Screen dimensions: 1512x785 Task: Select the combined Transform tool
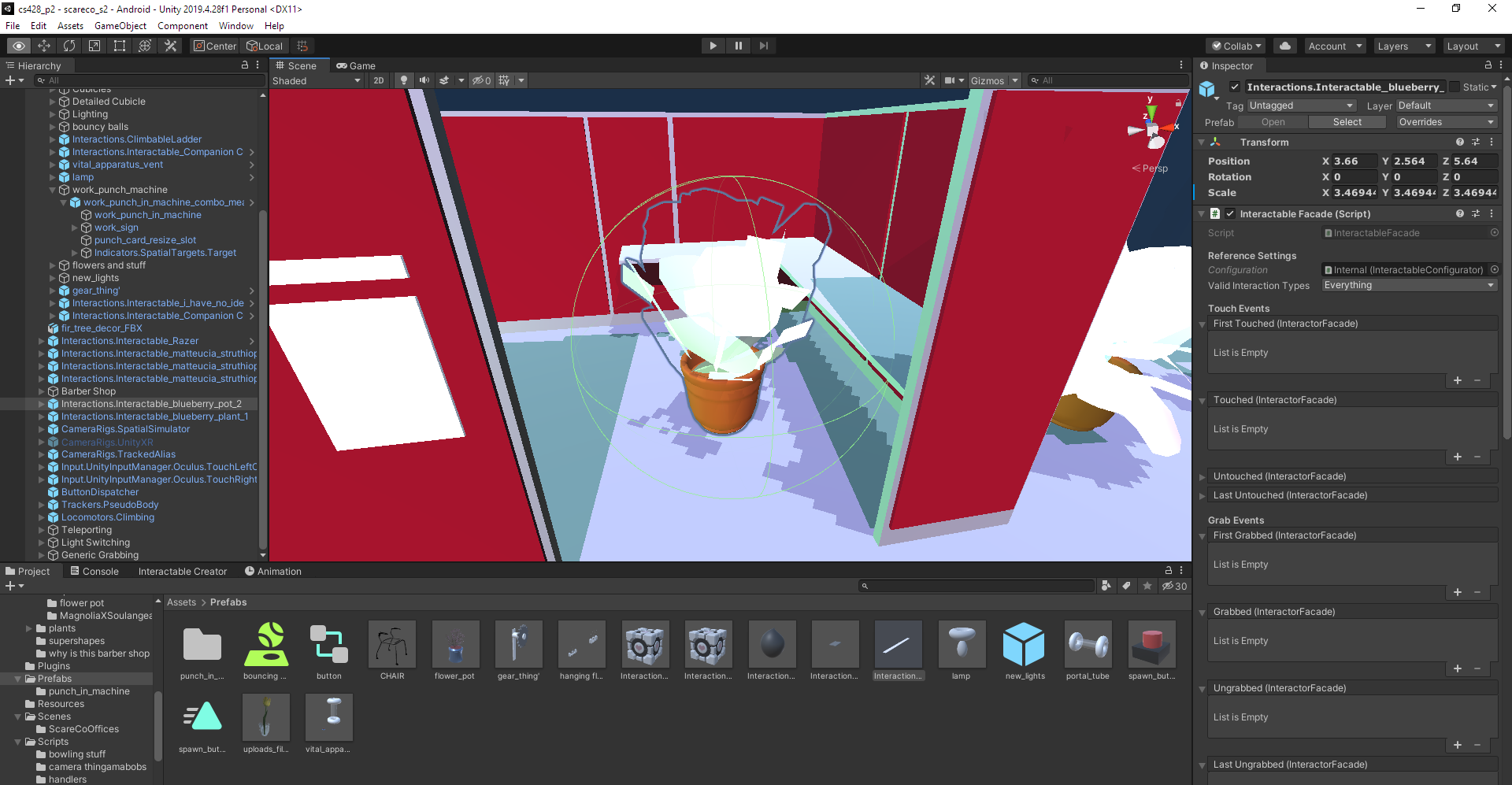[145, 46]
